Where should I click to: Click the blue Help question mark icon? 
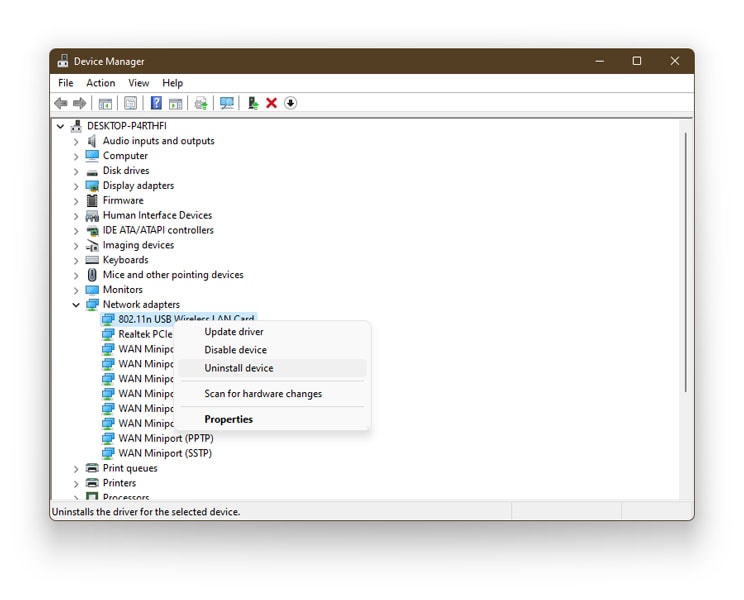[x=156, y=103]
